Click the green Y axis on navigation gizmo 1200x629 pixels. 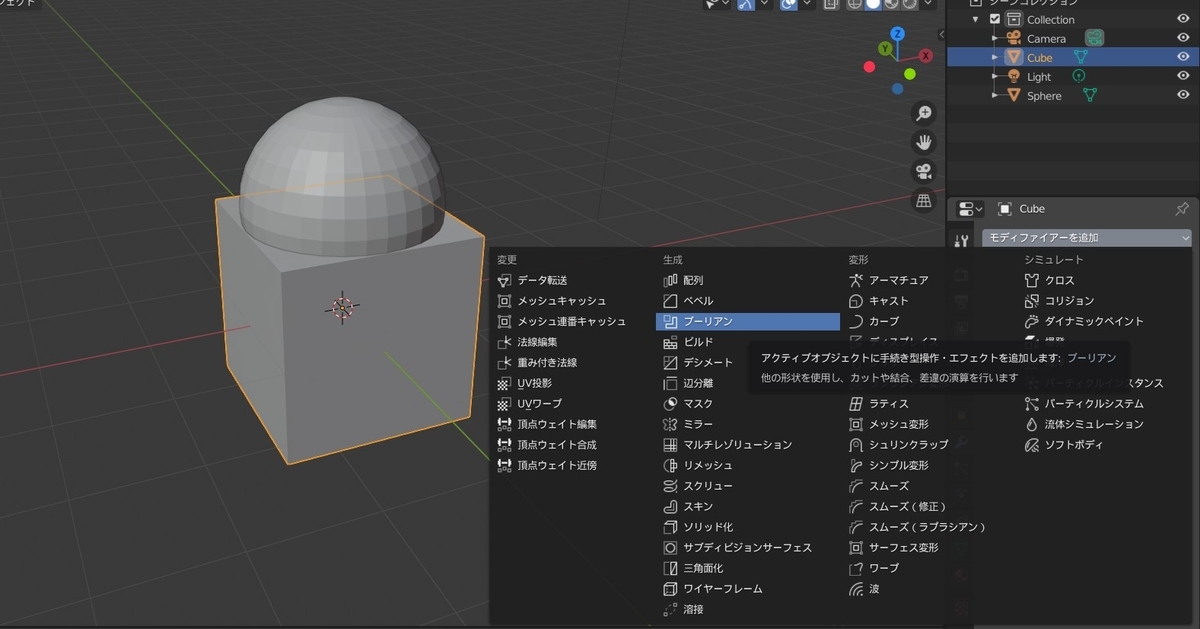[x=885, y=48]
